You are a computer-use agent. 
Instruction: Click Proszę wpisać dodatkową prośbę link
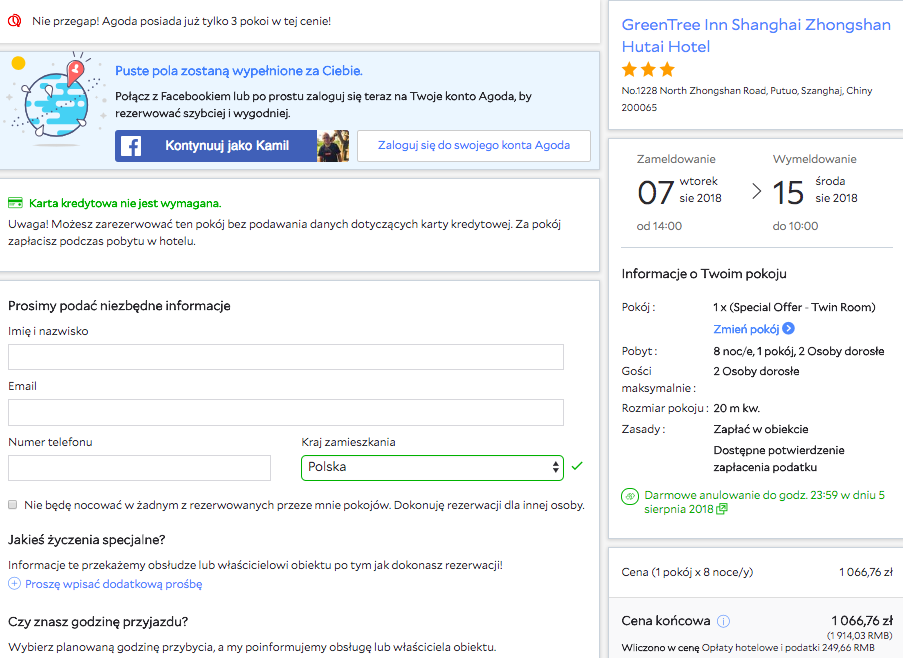(x=113, y=584)
